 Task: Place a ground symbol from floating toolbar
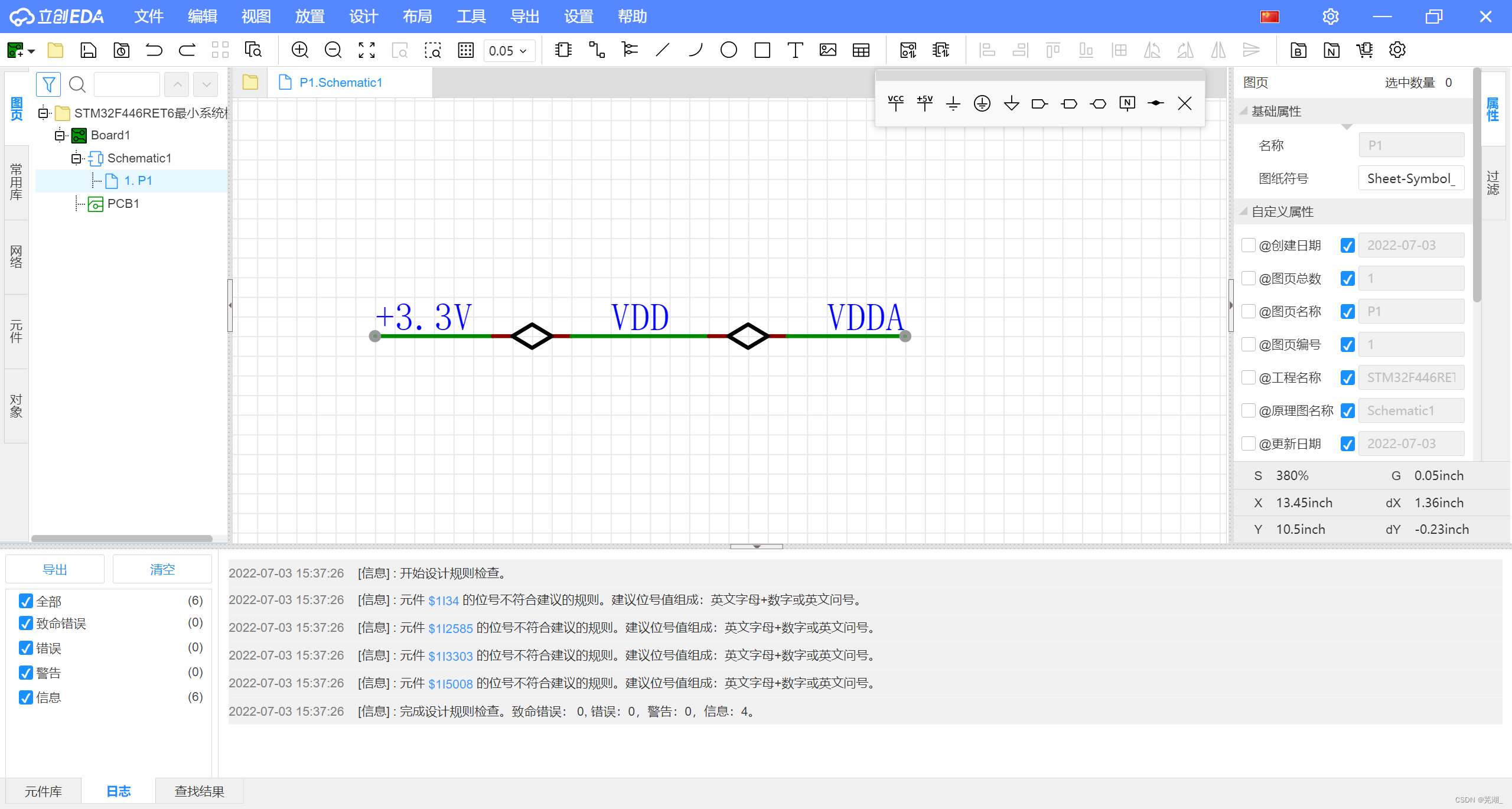[953, 103]
